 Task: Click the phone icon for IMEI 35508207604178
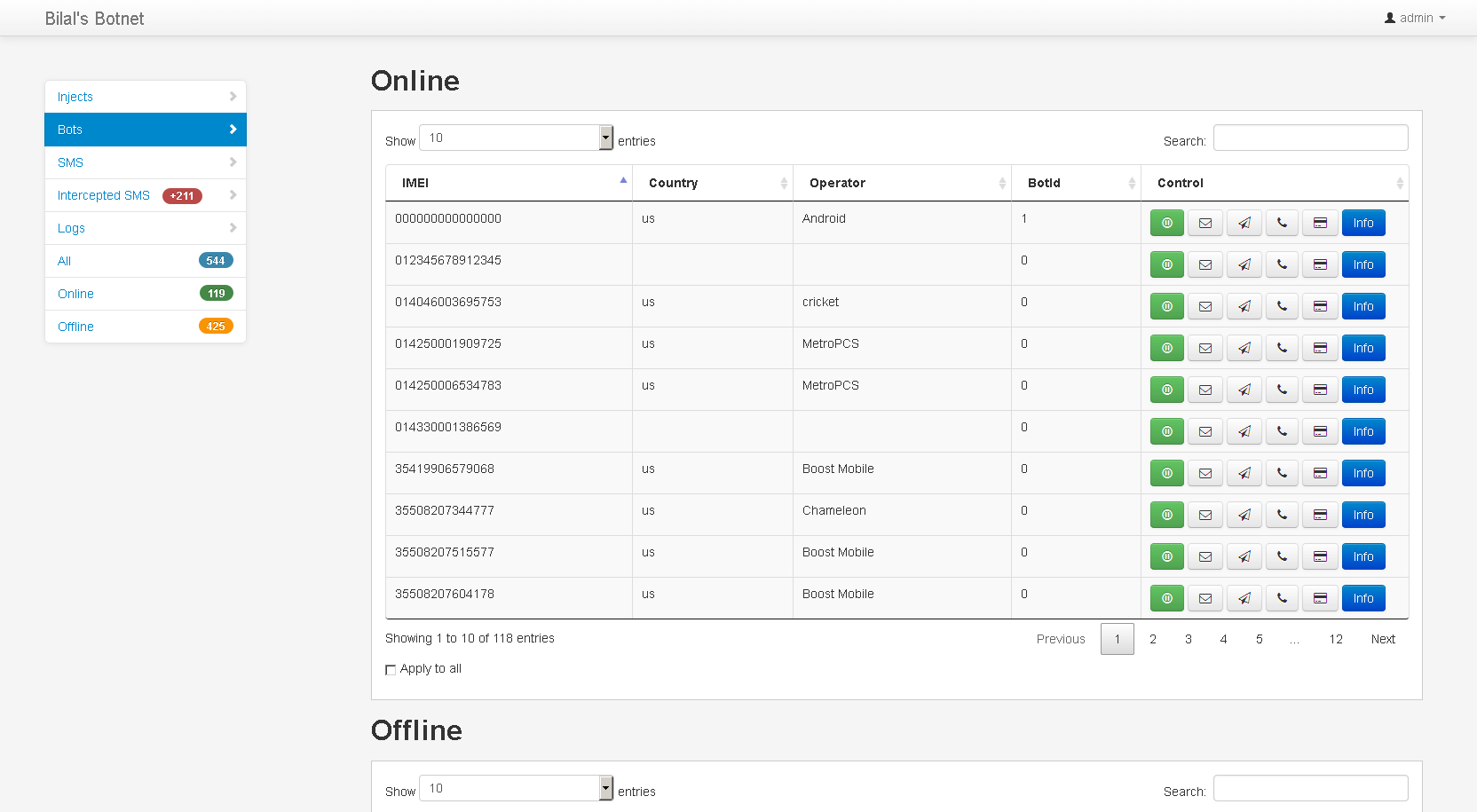pos(1282,598)
